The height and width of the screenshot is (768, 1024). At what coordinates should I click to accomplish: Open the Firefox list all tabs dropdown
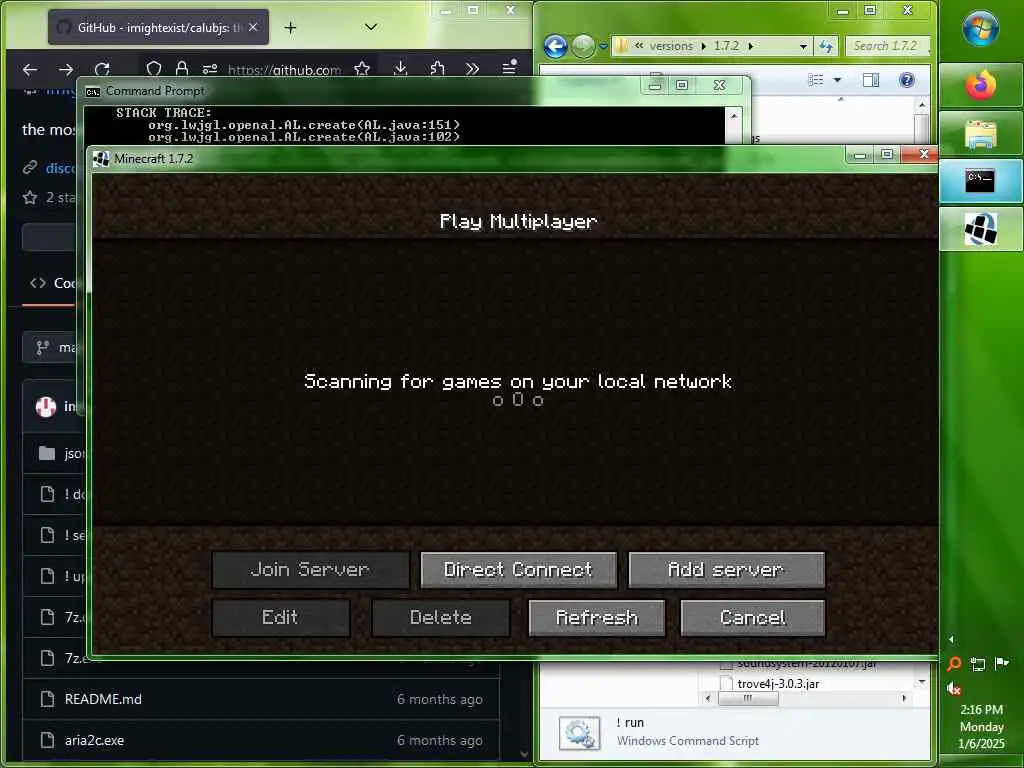(371, 27)
